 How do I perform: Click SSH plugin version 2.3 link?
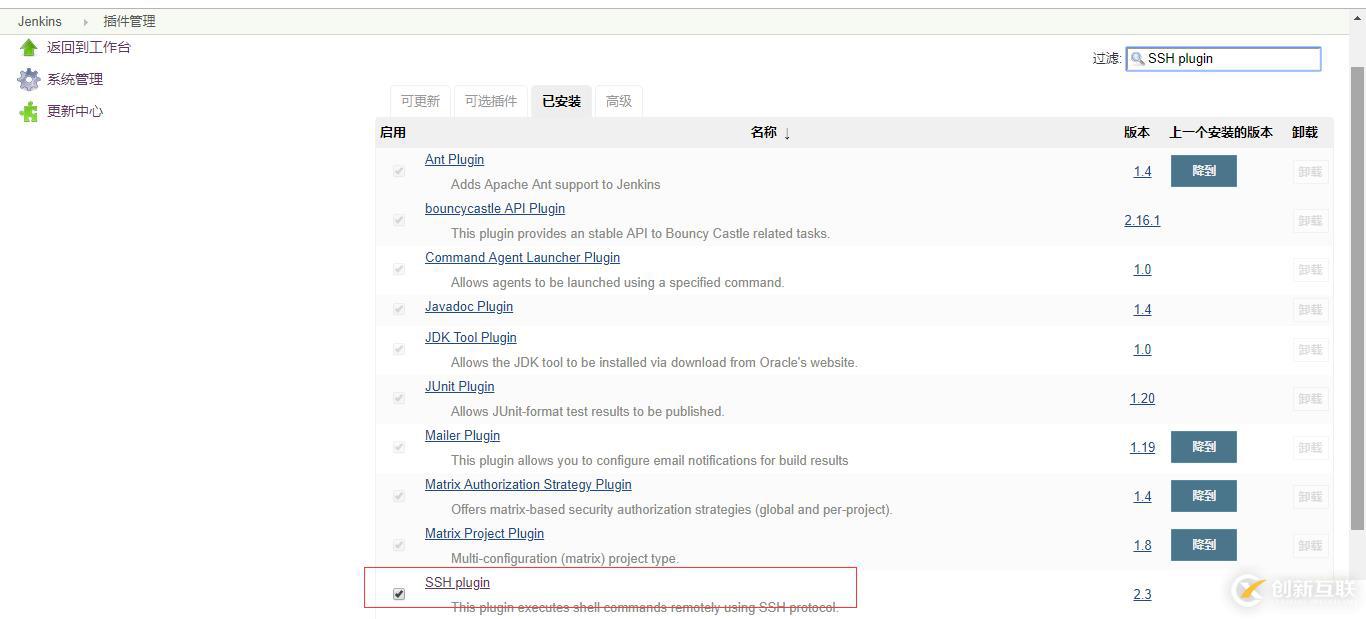[1142, 594]
